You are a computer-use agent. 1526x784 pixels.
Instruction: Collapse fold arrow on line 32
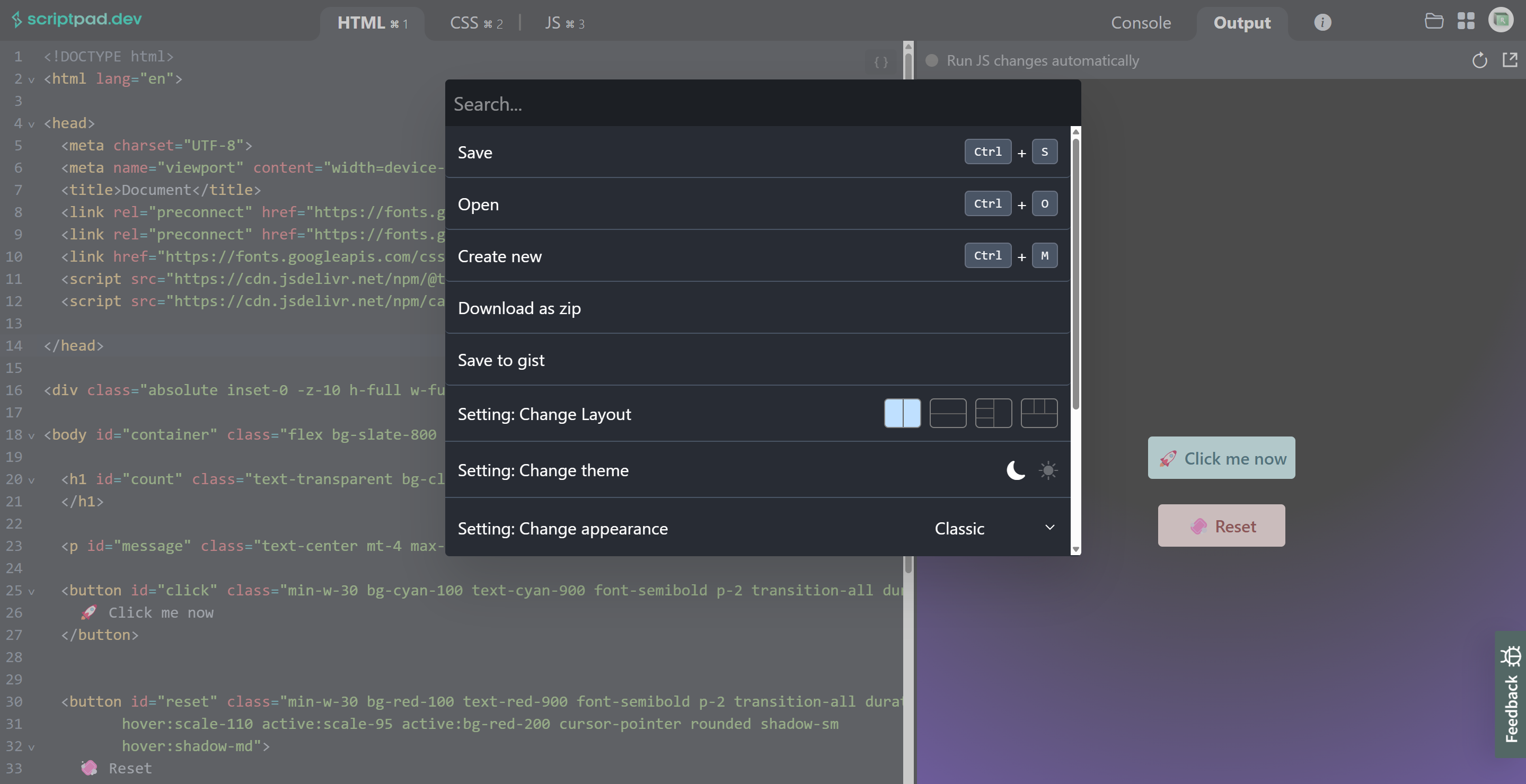(x=31, y=747)
